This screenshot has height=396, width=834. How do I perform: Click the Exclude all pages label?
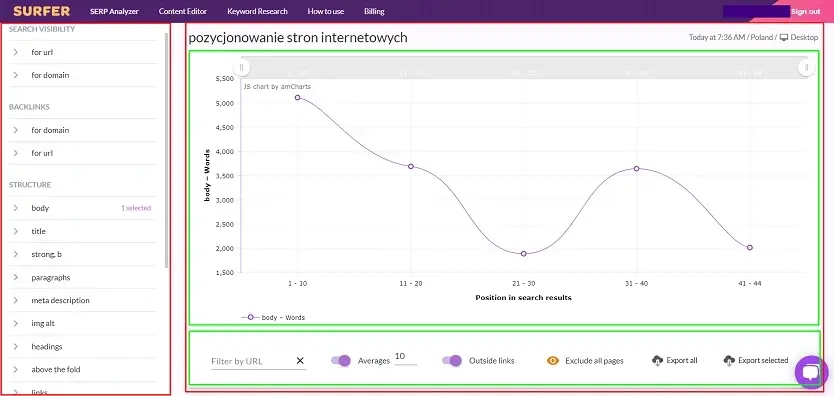[594, 361]
